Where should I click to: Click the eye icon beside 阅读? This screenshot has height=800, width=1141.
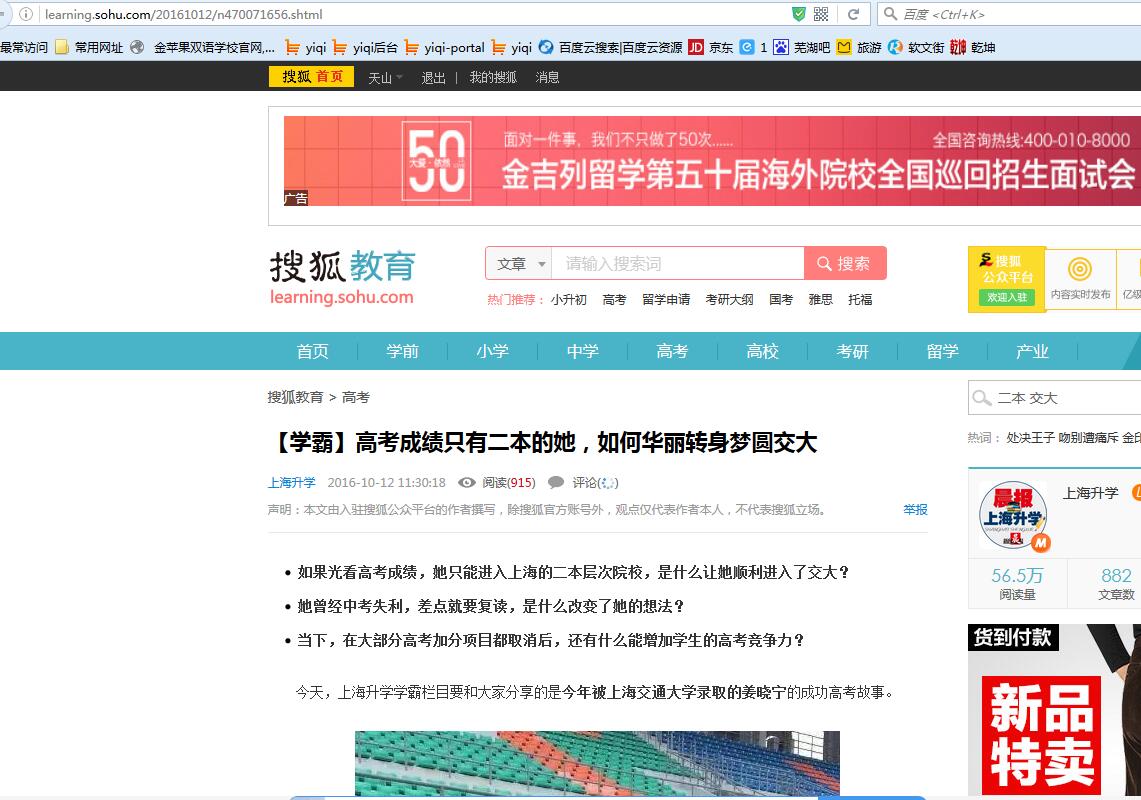466,482
